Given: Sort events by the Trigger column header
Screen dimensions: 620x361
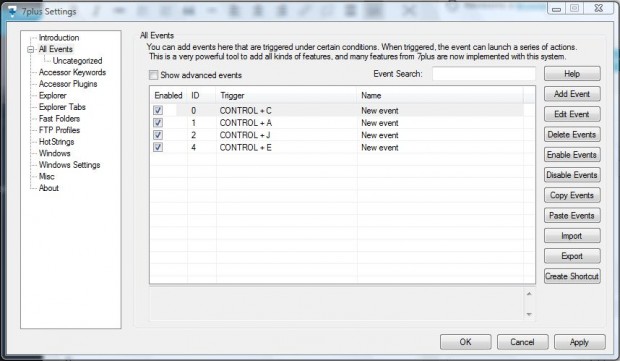Looking at the screenshot, I should (x=287, y=95).
